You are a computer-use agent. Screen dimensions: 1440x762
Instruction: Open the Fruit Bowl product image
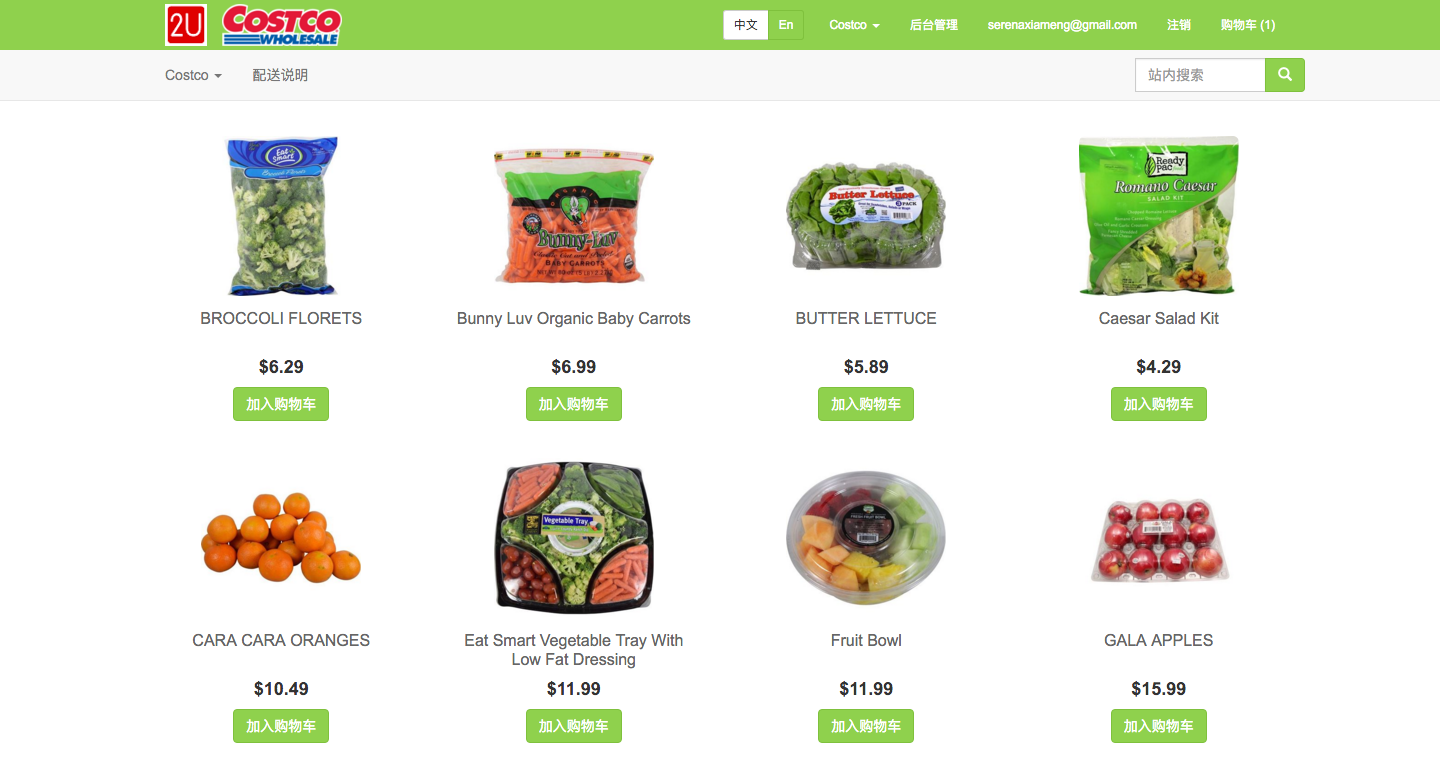point(866,538)
